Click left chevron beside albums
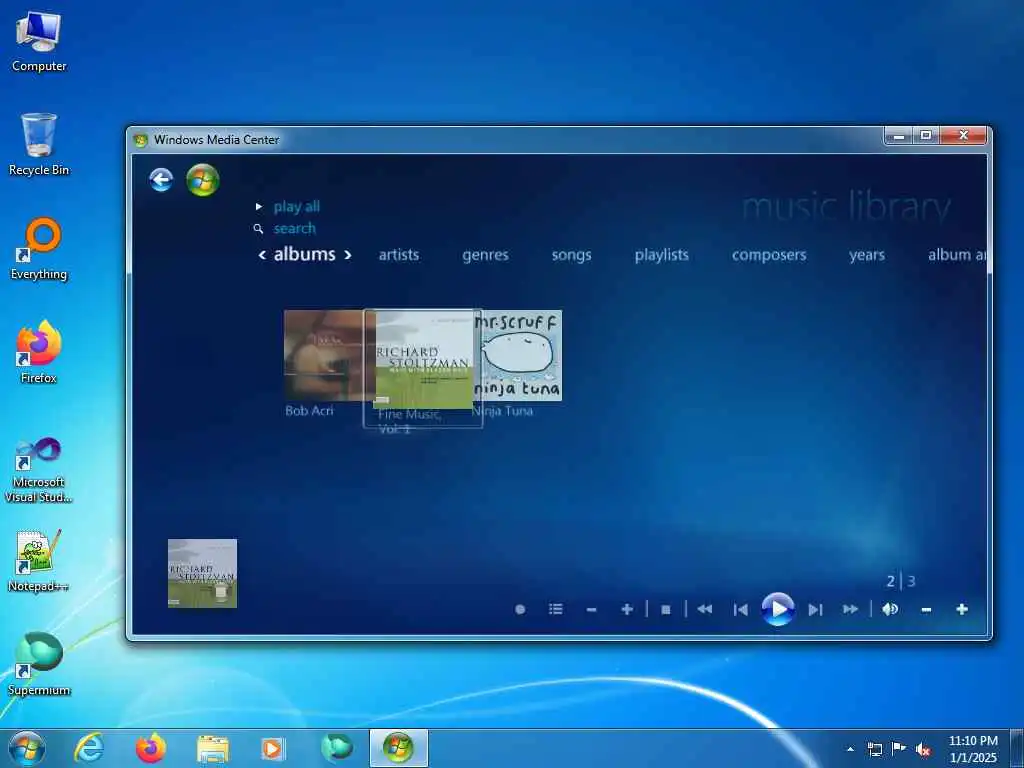Viewport: 1024px width, 768px height. pyautogui.click(x=262, y=255)
